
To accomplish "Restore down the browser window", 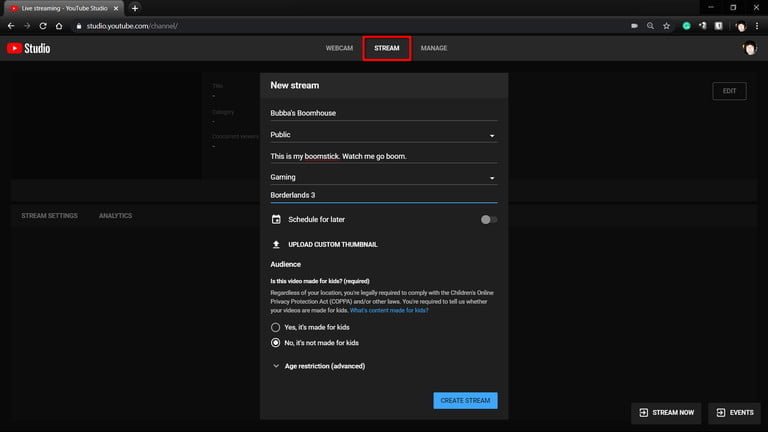I will click(x=733, y=7).
